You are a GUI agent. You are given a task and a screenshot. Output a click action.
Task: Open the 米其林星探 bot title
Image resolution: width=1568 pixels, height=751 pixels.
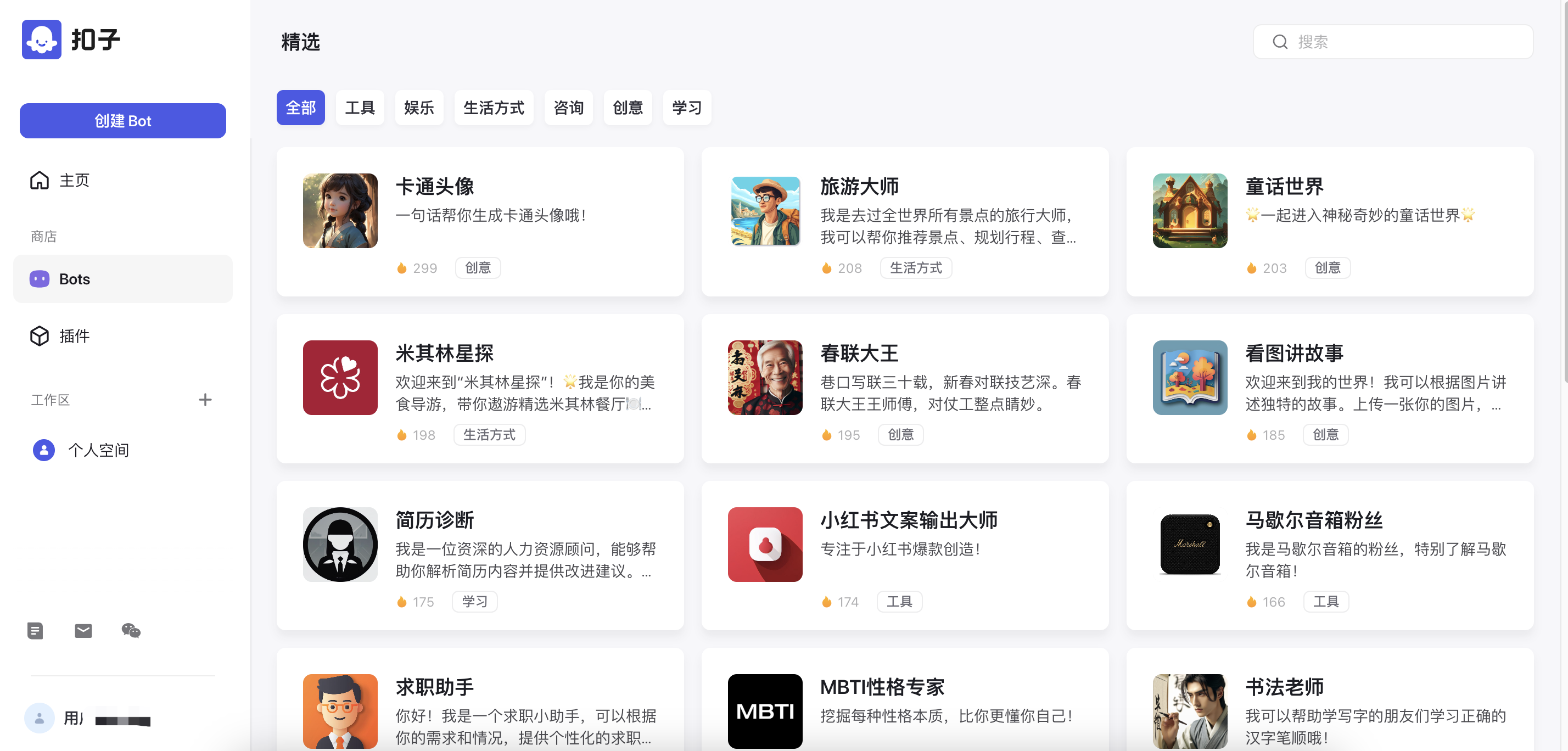[444, 353]
